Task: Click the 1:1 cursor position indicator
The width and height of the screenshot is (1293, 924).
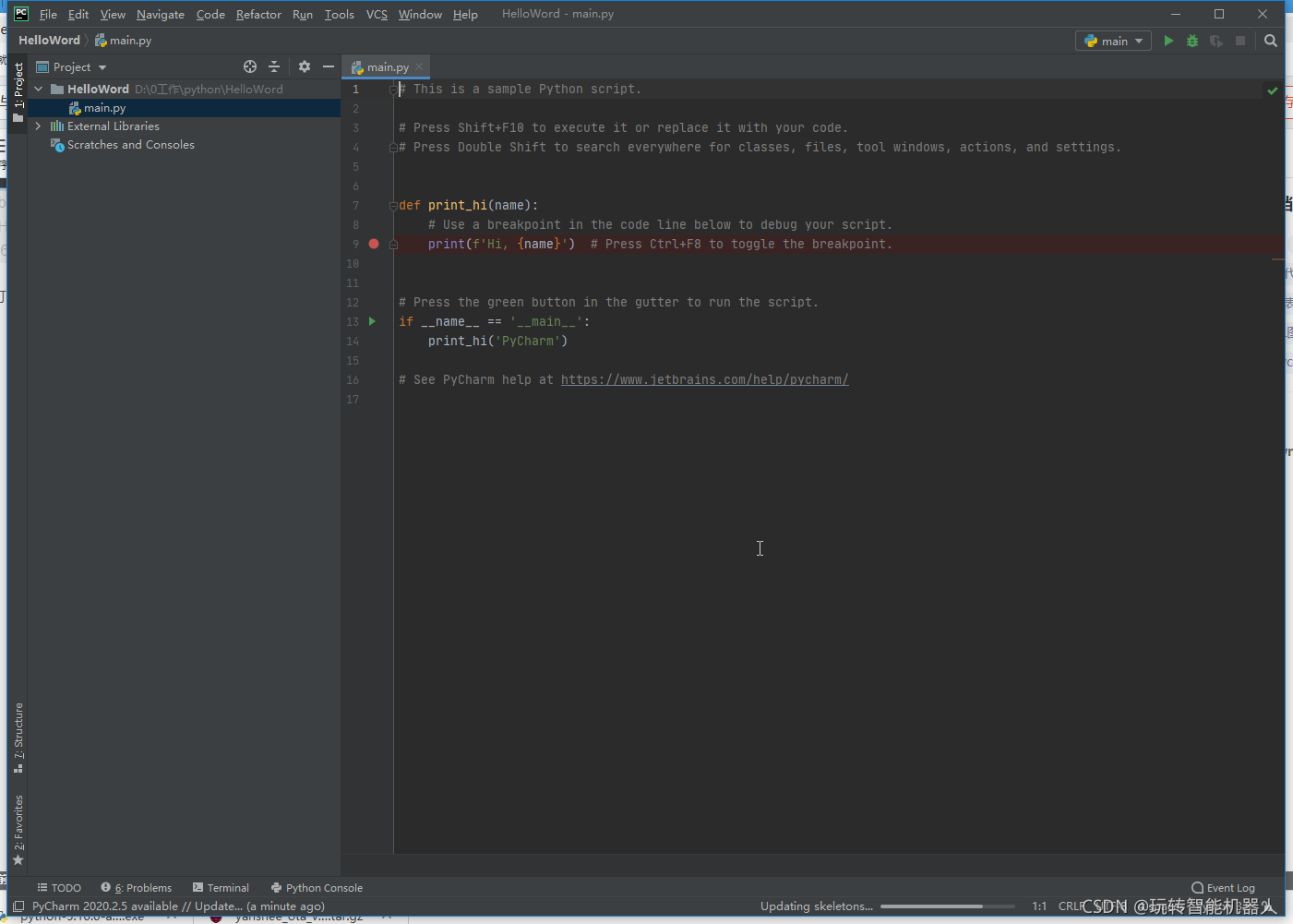Action: (1039, 906)
